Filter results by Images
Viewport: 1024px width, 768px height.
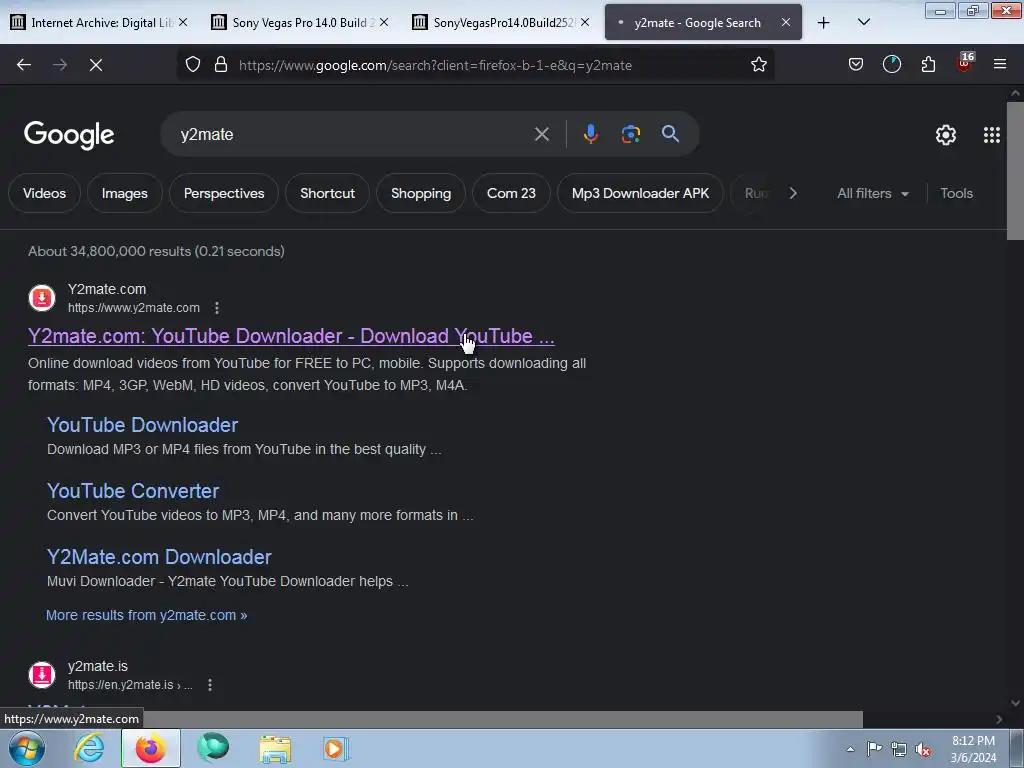(124, 193)
